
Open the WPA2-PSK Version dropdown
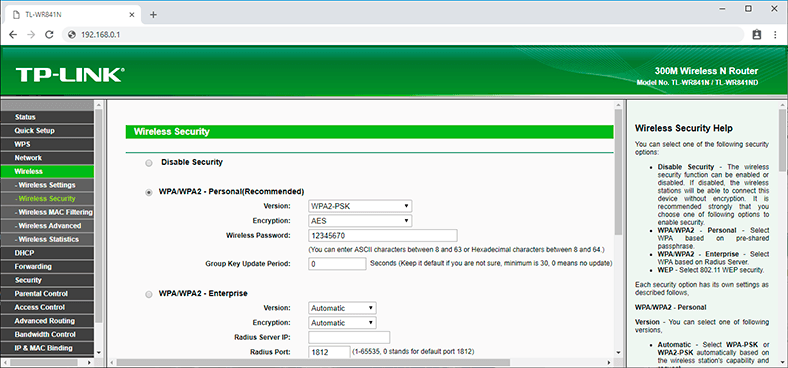[360, 206]
